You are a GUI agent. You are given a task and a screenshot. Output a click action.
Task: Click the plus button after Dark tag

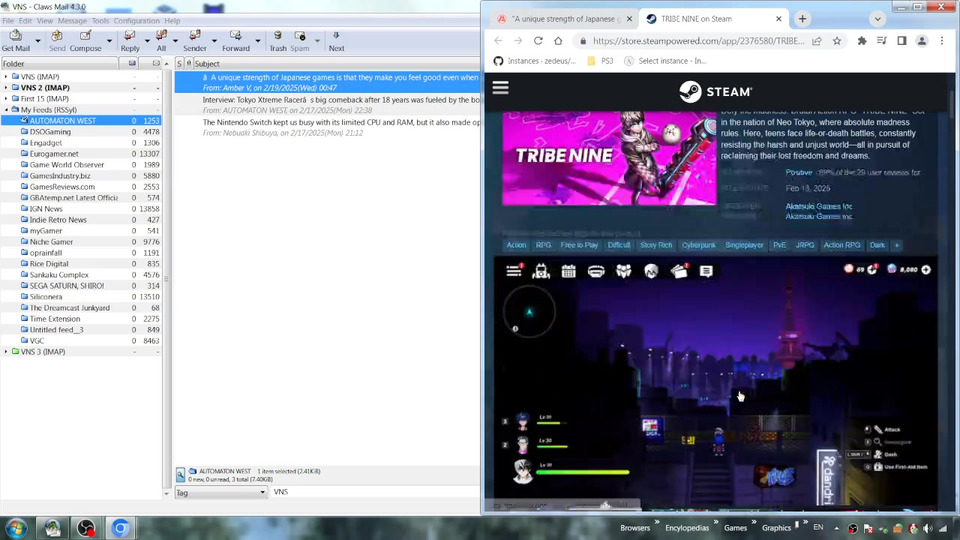pos(897,245)
